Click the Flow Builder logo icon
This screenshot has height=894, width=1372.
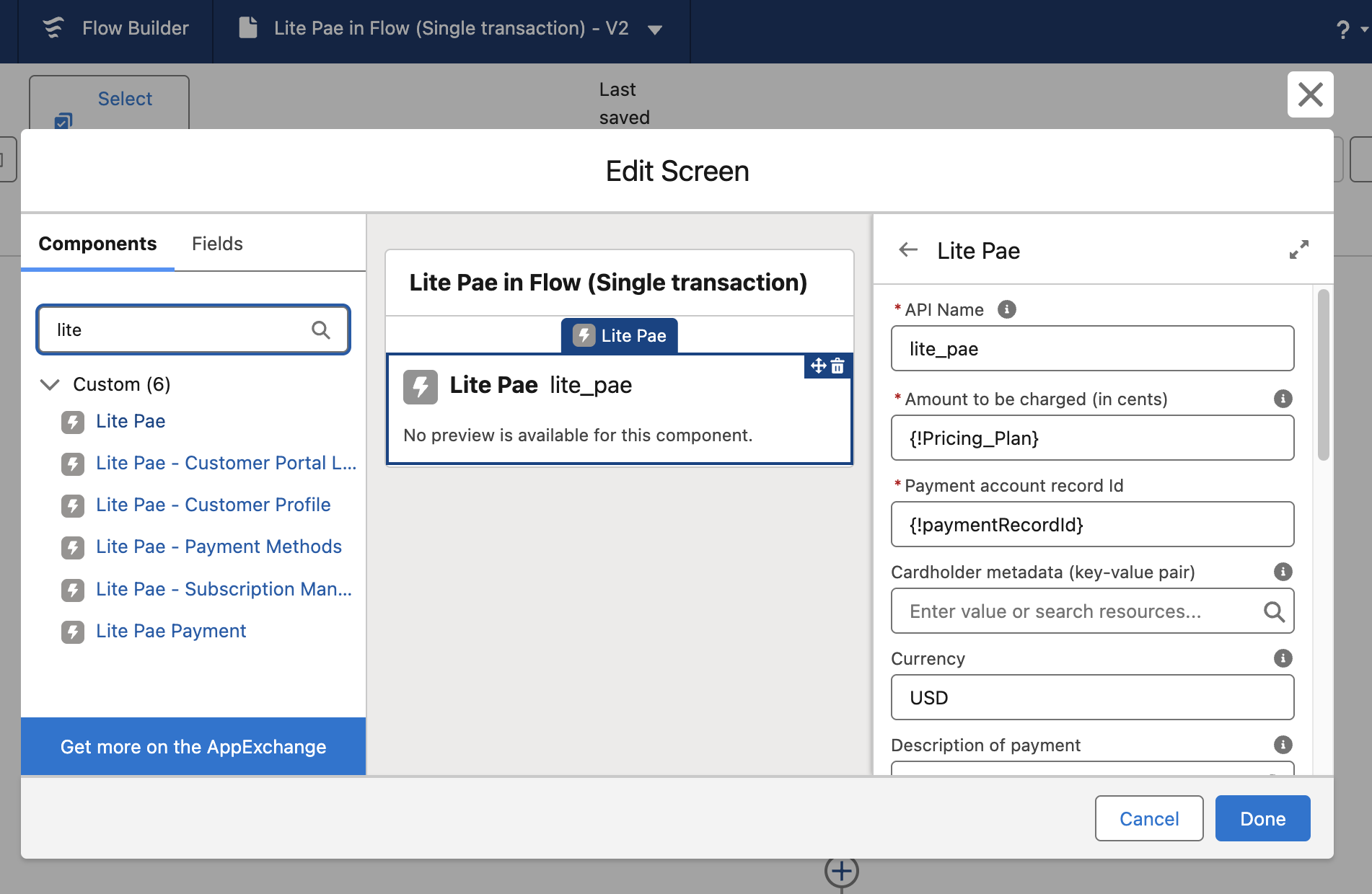(53, 28)
